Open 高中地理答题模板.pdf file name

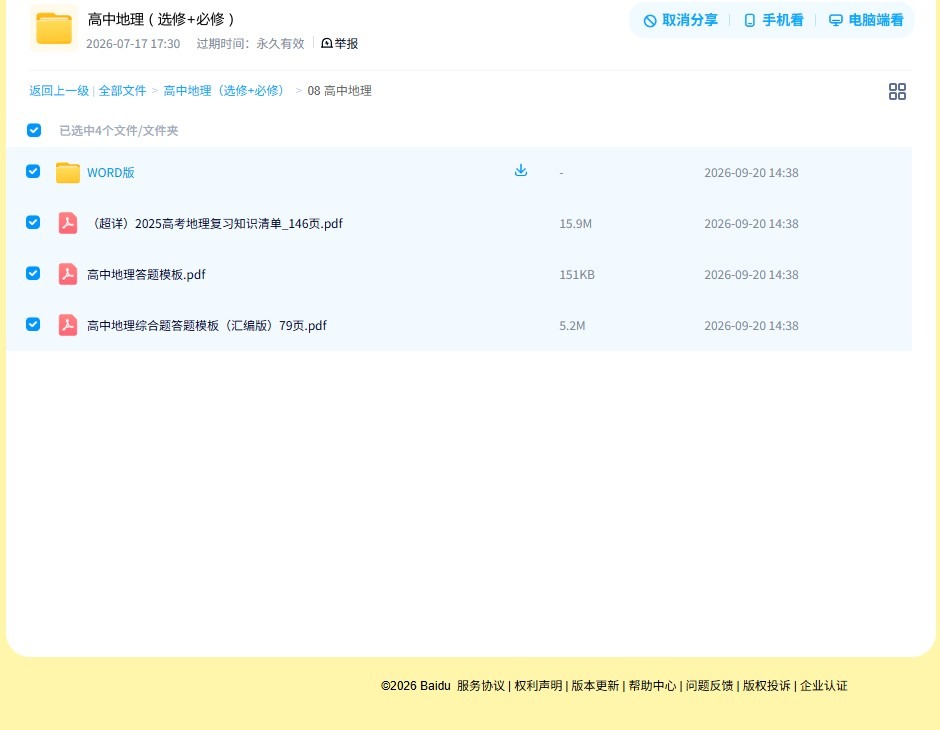(x=146, y=274)
